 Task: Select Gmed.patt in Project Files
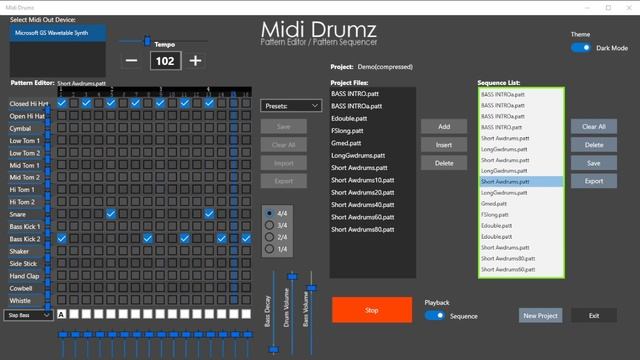373,143
